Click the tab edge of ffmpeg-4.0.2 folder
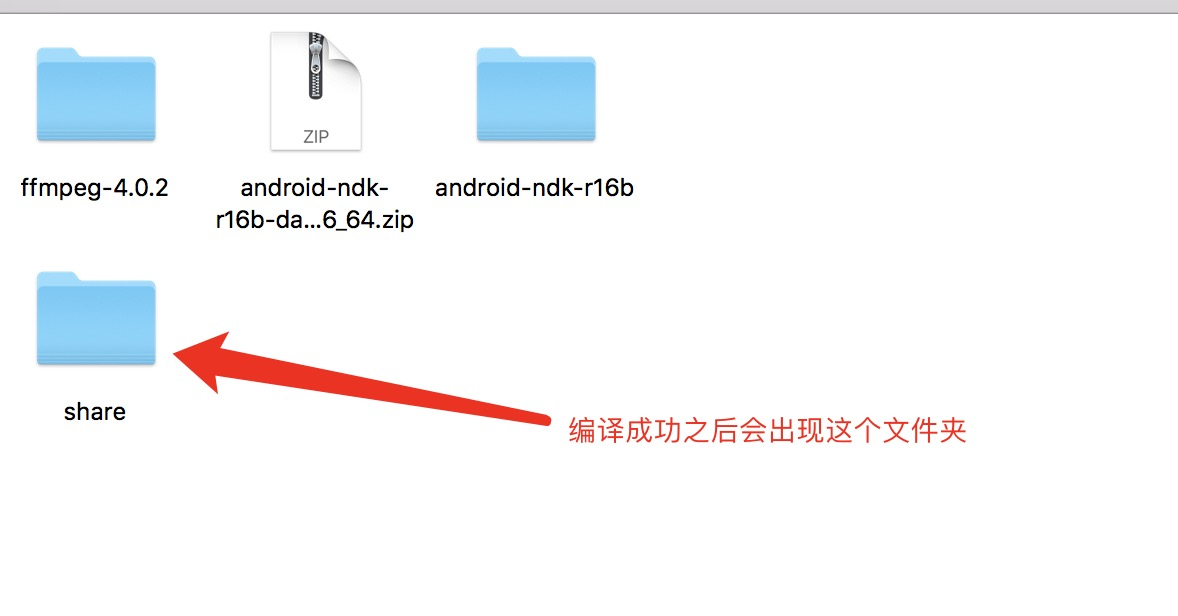The image size is (1178, 616). point(59,53)
